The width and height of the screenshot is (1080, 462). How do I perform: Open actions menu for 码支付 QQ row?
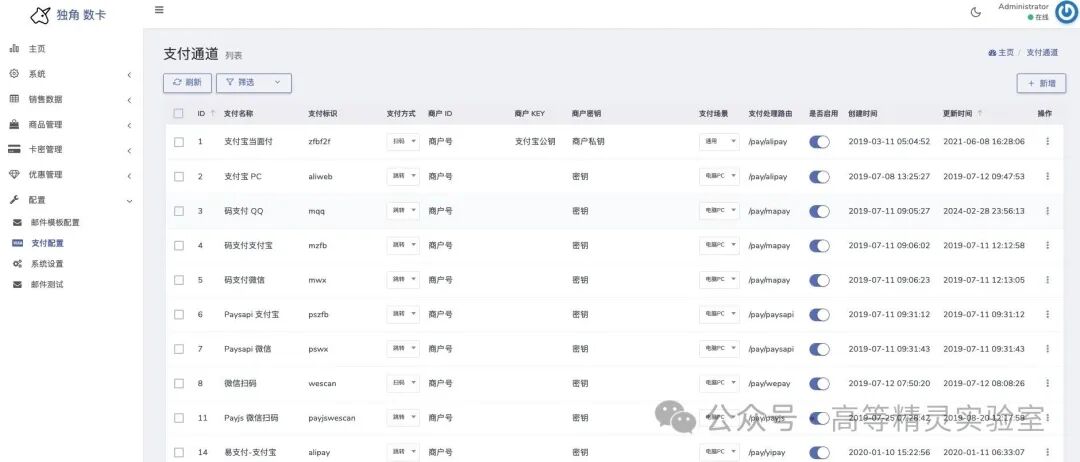pyautogui.click(x=1048, y=211)
